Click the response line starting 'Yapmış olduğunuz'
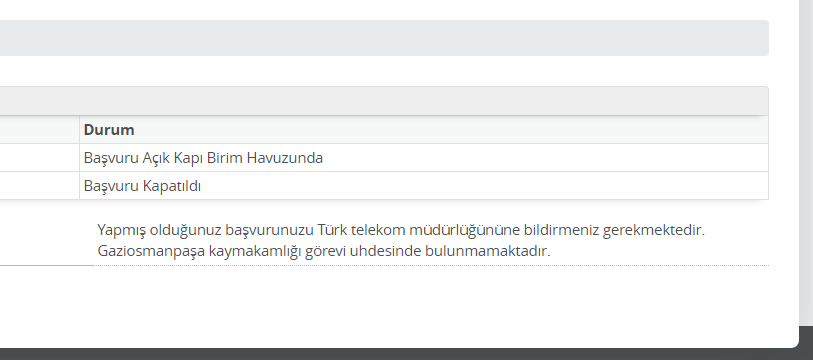Viewport: 813px width, 360px height. point(401,229)
